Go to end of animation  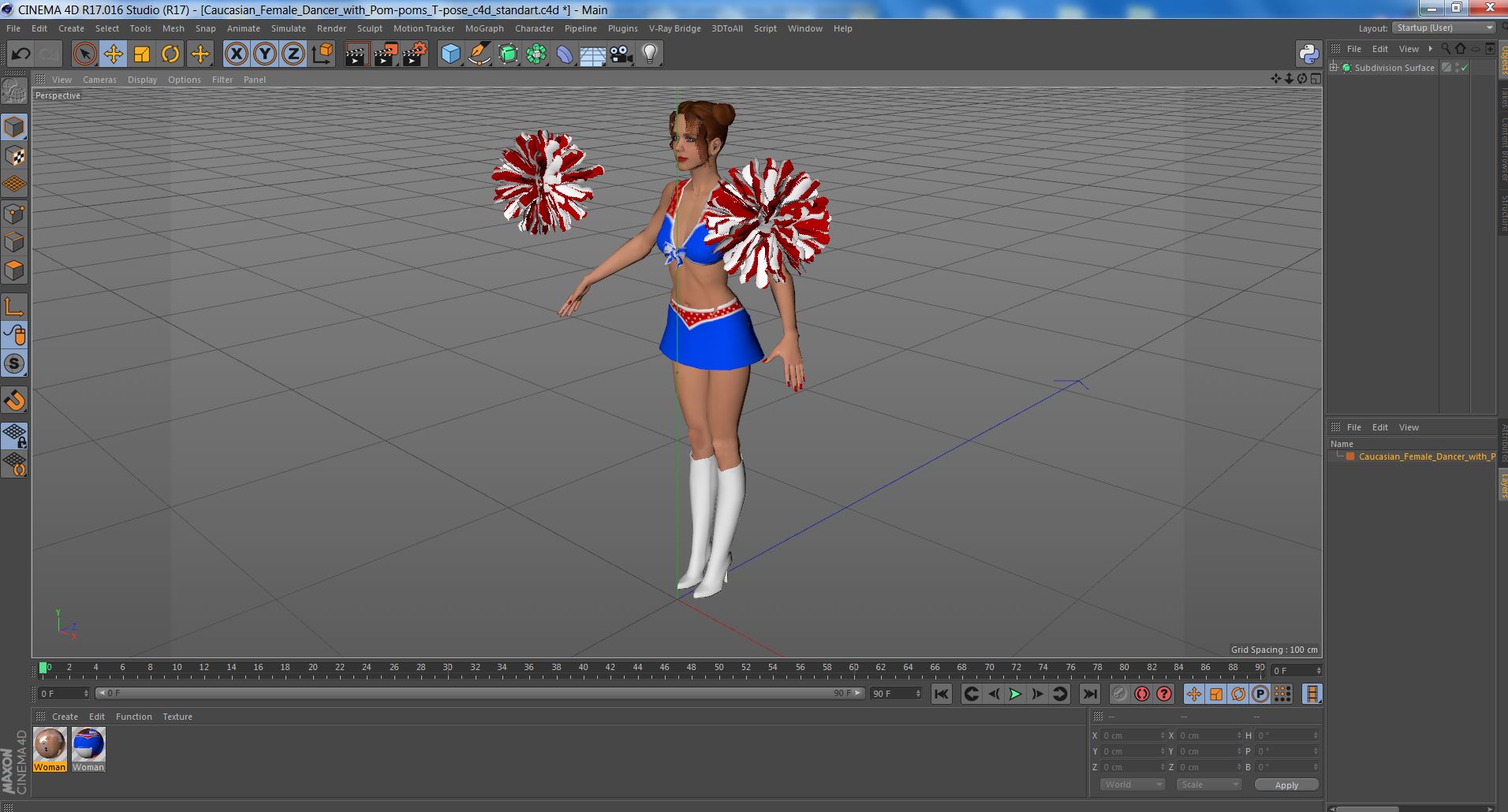pyautogui.click(x=1089, y=694)
